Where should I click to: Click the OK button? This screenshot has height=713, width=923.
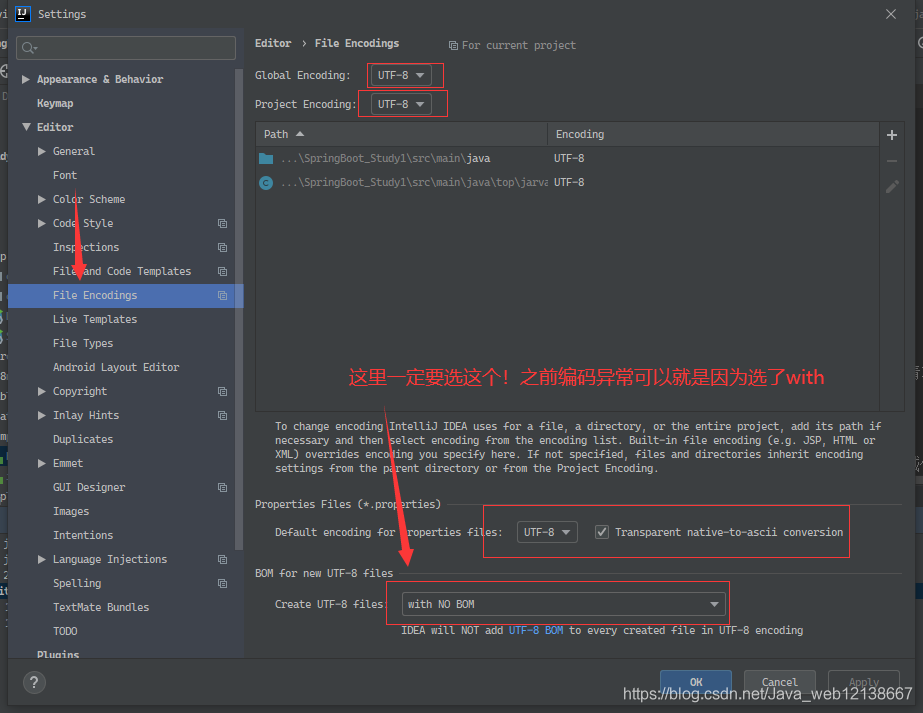[x=695, y=681]
